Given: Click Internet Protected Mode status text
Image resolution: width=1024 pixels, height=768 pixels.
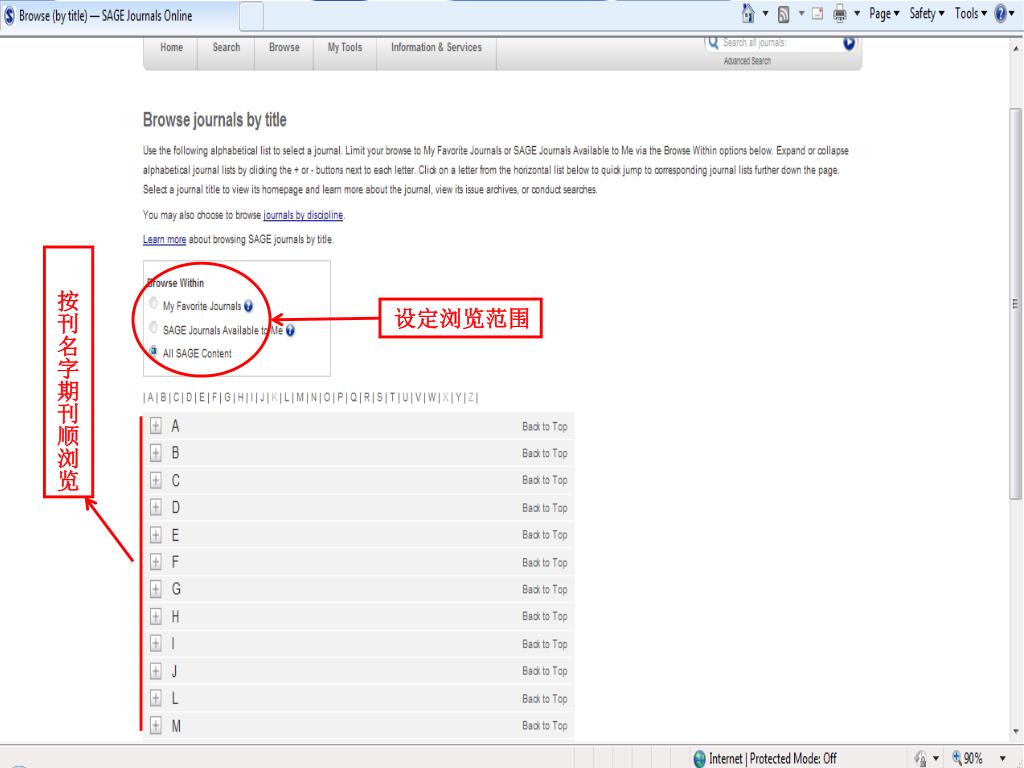Looking at the screenshot, I should (773, 758).
